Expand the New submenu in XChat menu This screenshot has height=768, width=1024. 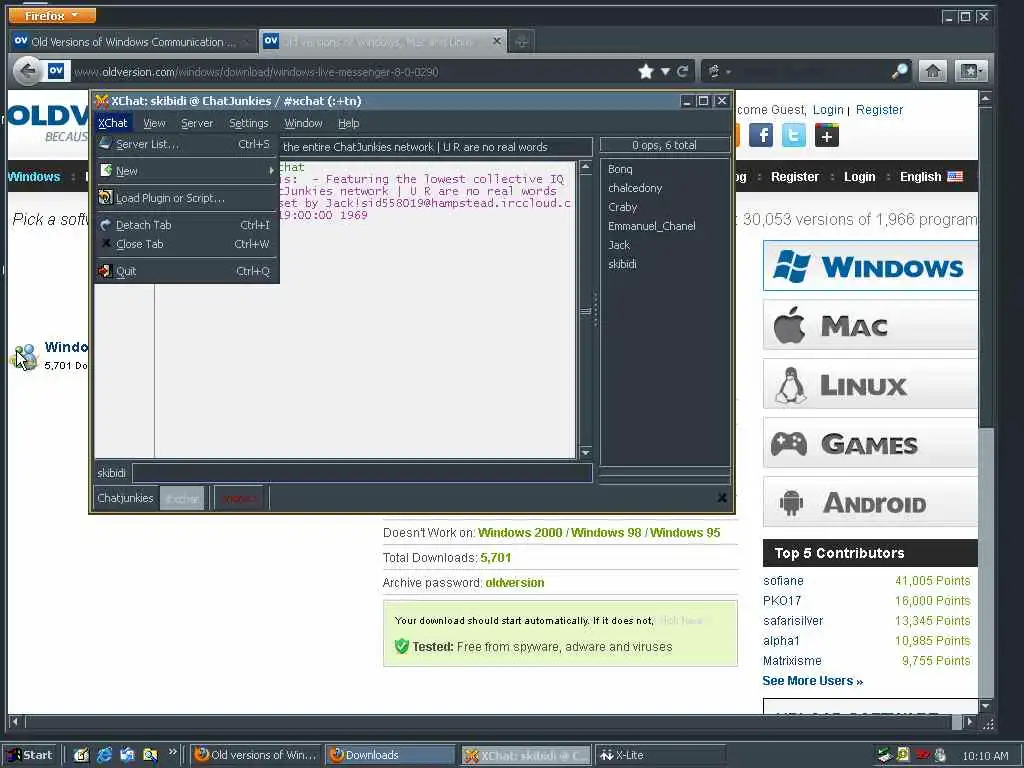tap(187, 171)
